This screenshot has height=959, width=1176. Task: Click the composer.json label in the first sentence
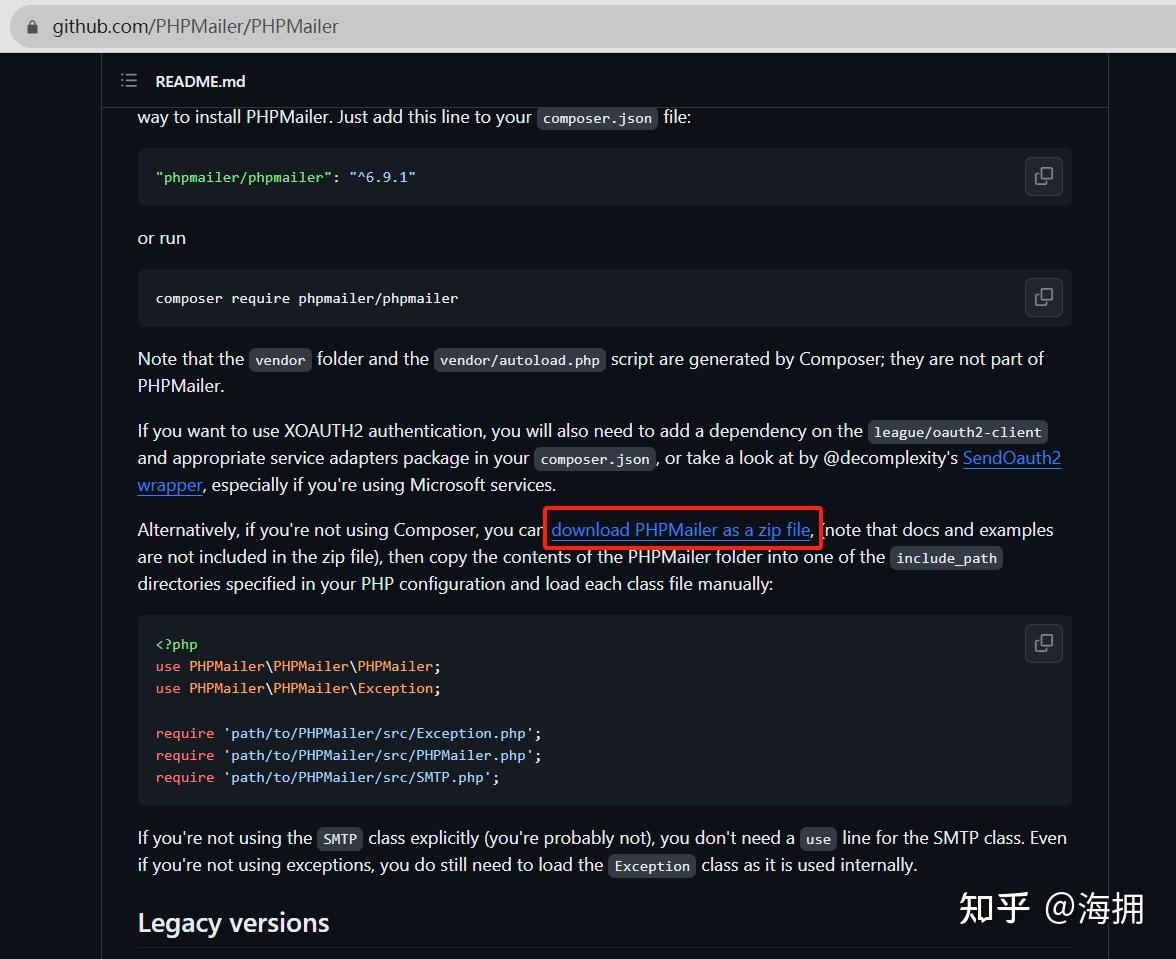click(597, 118)
